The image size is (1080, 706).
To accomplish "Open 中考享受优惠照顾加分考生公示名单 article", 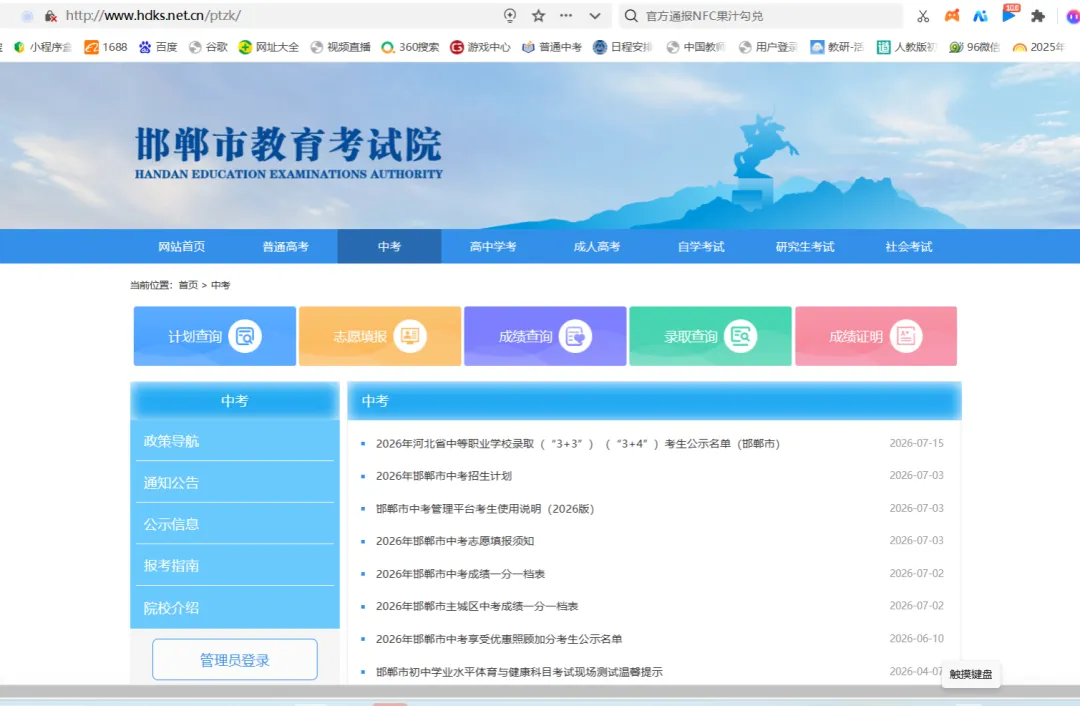I will [x=499, y=639].
